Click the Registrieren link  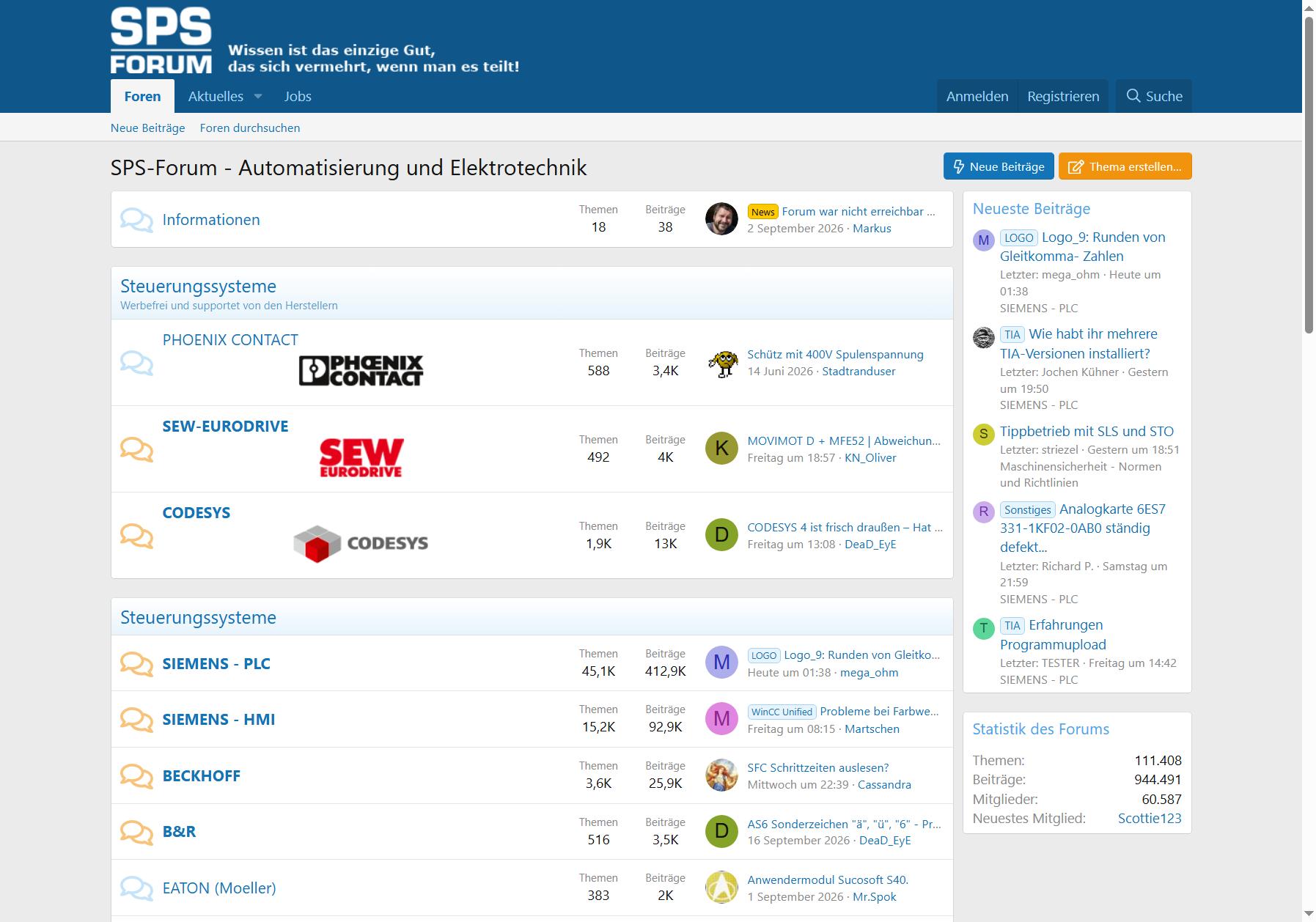[x=1063, y=96]
